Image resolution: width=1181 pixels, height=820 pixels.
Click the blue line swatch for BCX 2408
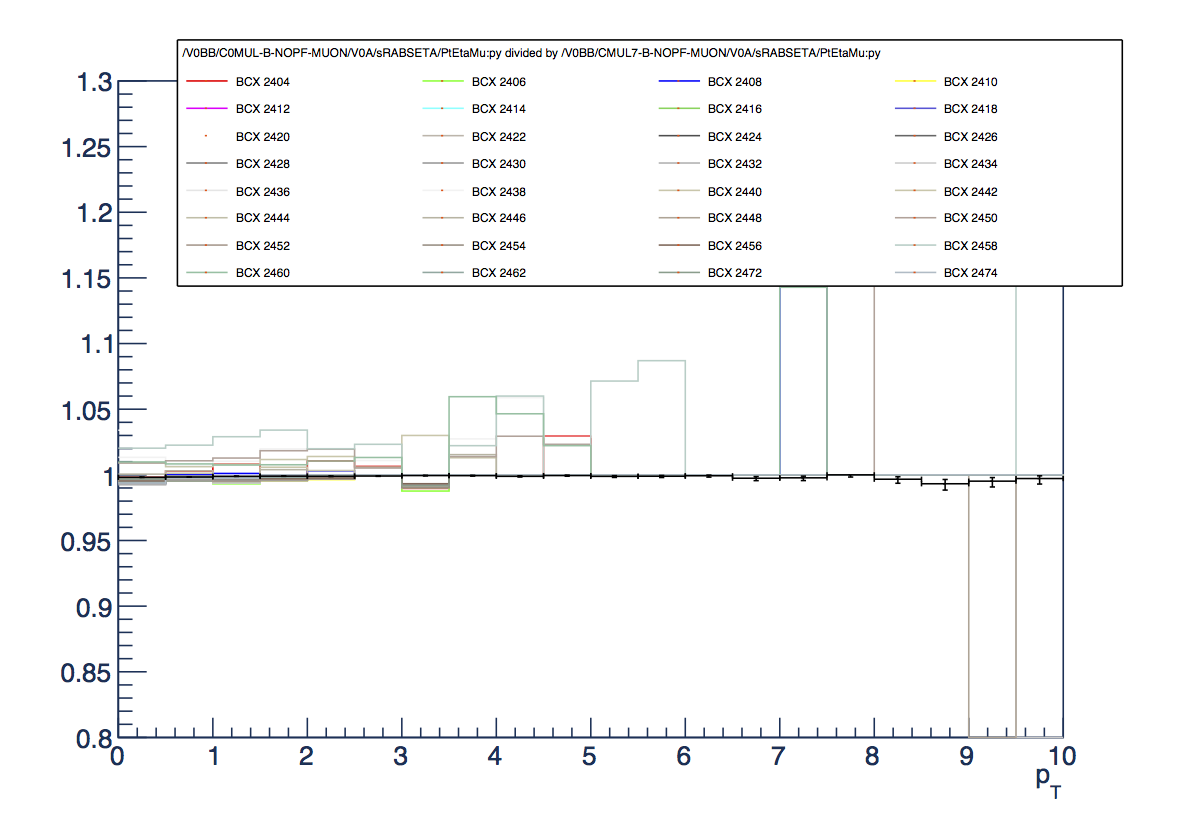tap(679, 81)
